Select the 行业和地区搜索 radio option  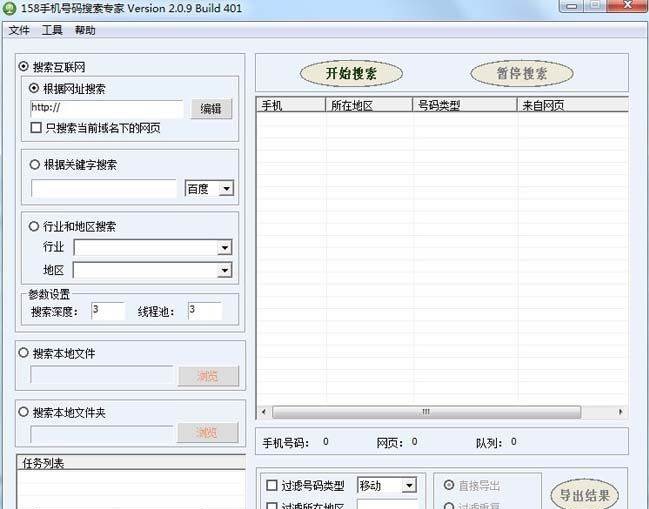(34, 226)
